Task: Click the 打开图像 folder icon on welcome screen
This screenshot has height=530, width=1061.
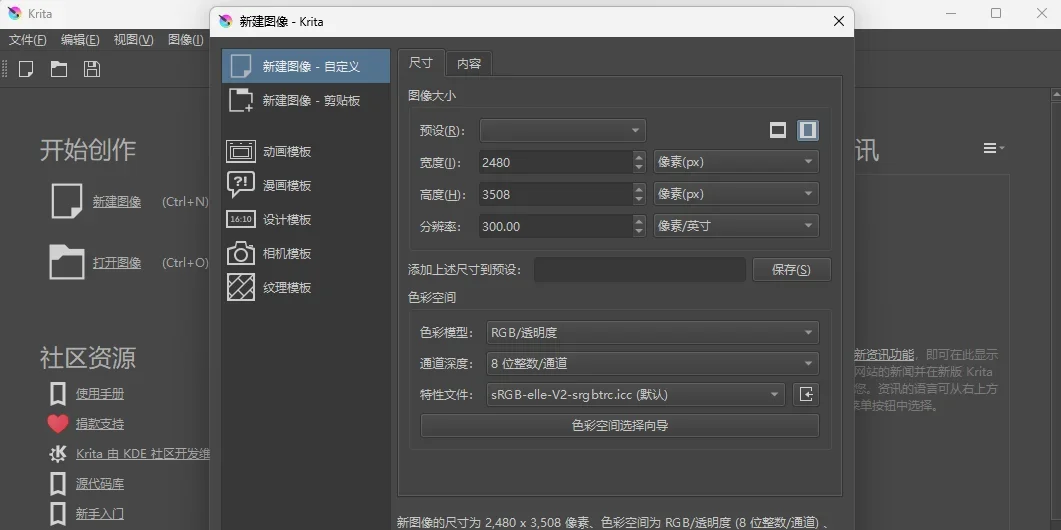Action: pos(67,262)
